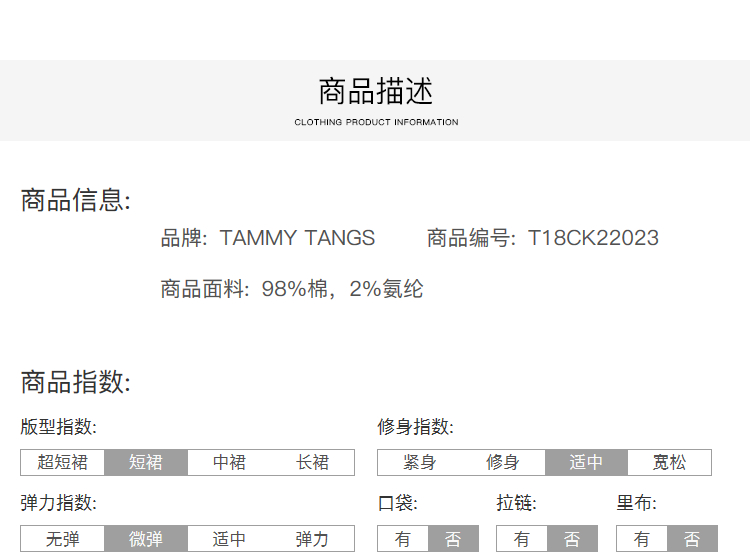Choose 长裙 skirt length option
Image resolution: width=750 pixels, height=552 pixels.
tap(312, 462)
